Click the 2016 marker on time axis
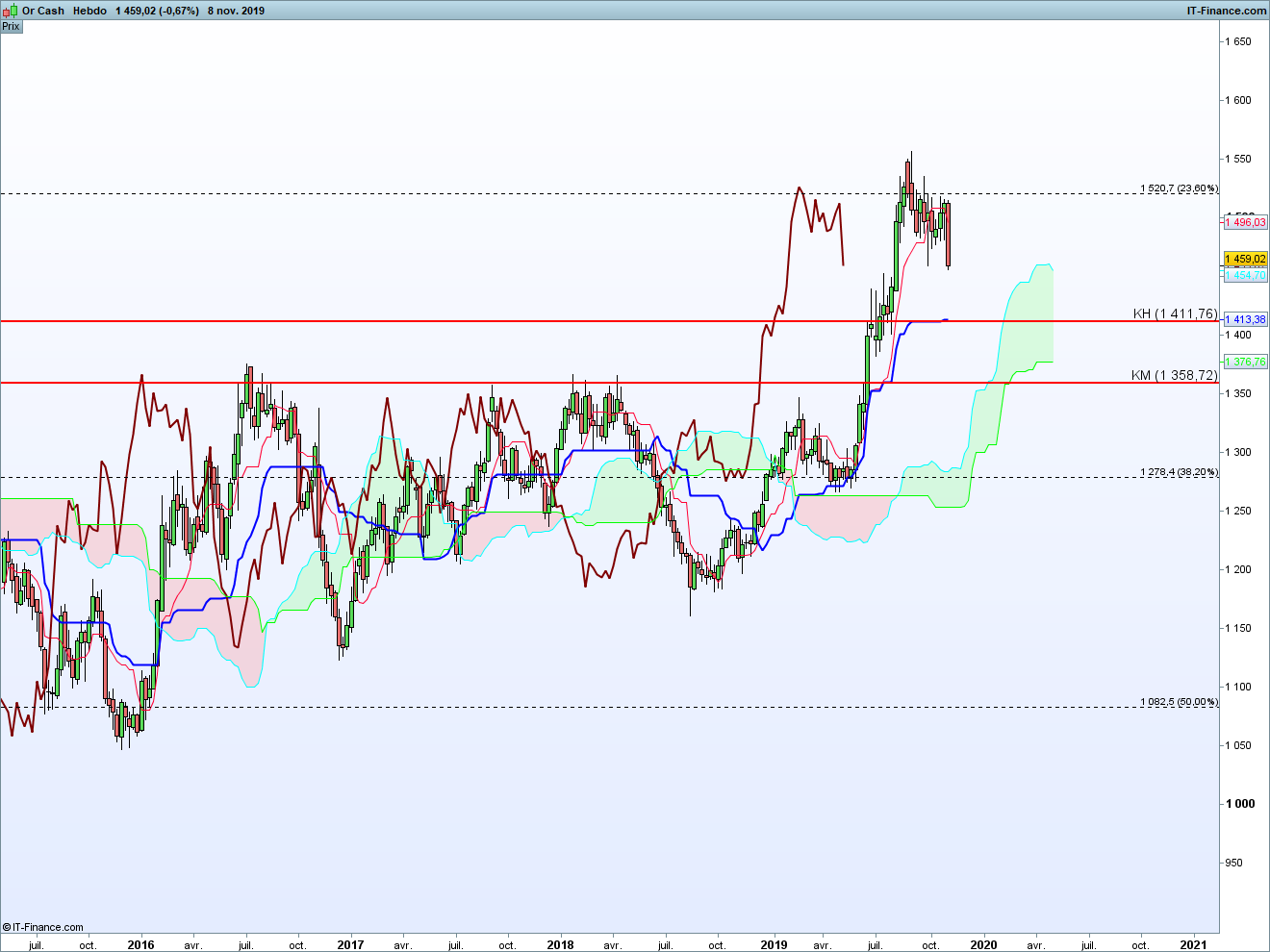Viewport: 1270px width, 952px height. click(140, 944)
